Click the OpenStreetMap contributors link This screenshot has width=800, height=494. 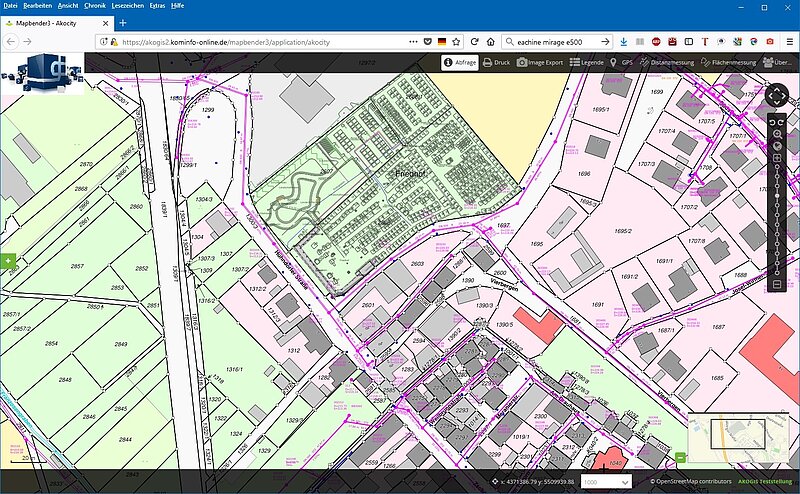click(x=679, y=482)
